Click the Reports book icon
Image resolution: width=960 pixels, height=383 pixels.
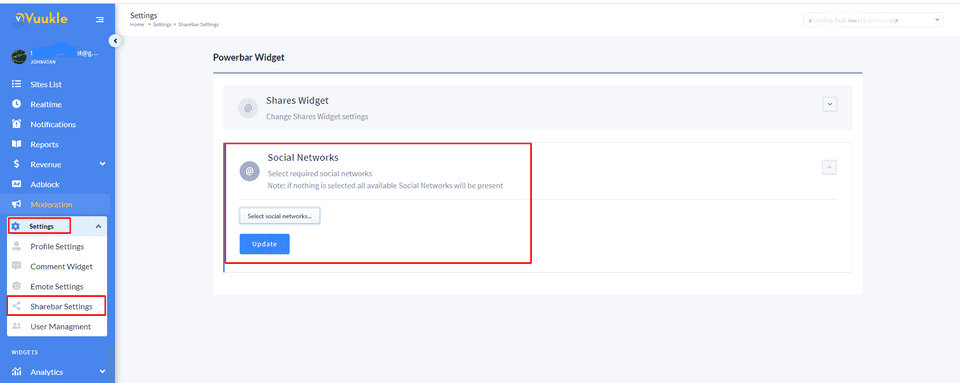(17, 144)
